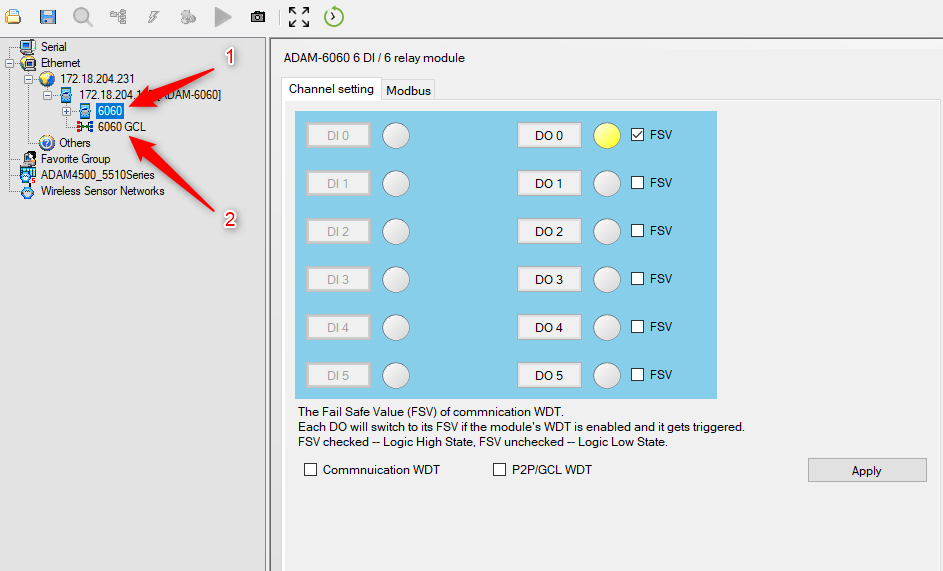
Task: Enable the Commnuication WDT checkbox
Action: [310, 469]
